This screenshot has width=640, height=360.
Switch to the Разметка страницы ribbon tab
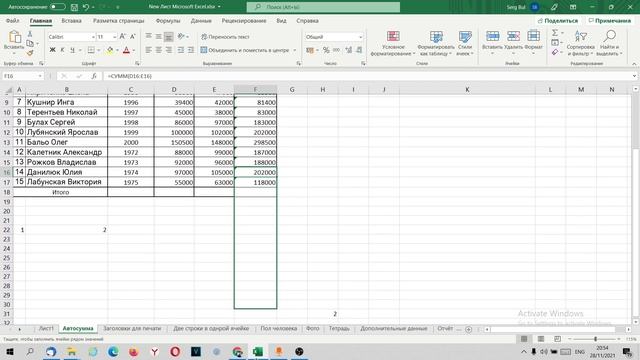tap(118, 20)
